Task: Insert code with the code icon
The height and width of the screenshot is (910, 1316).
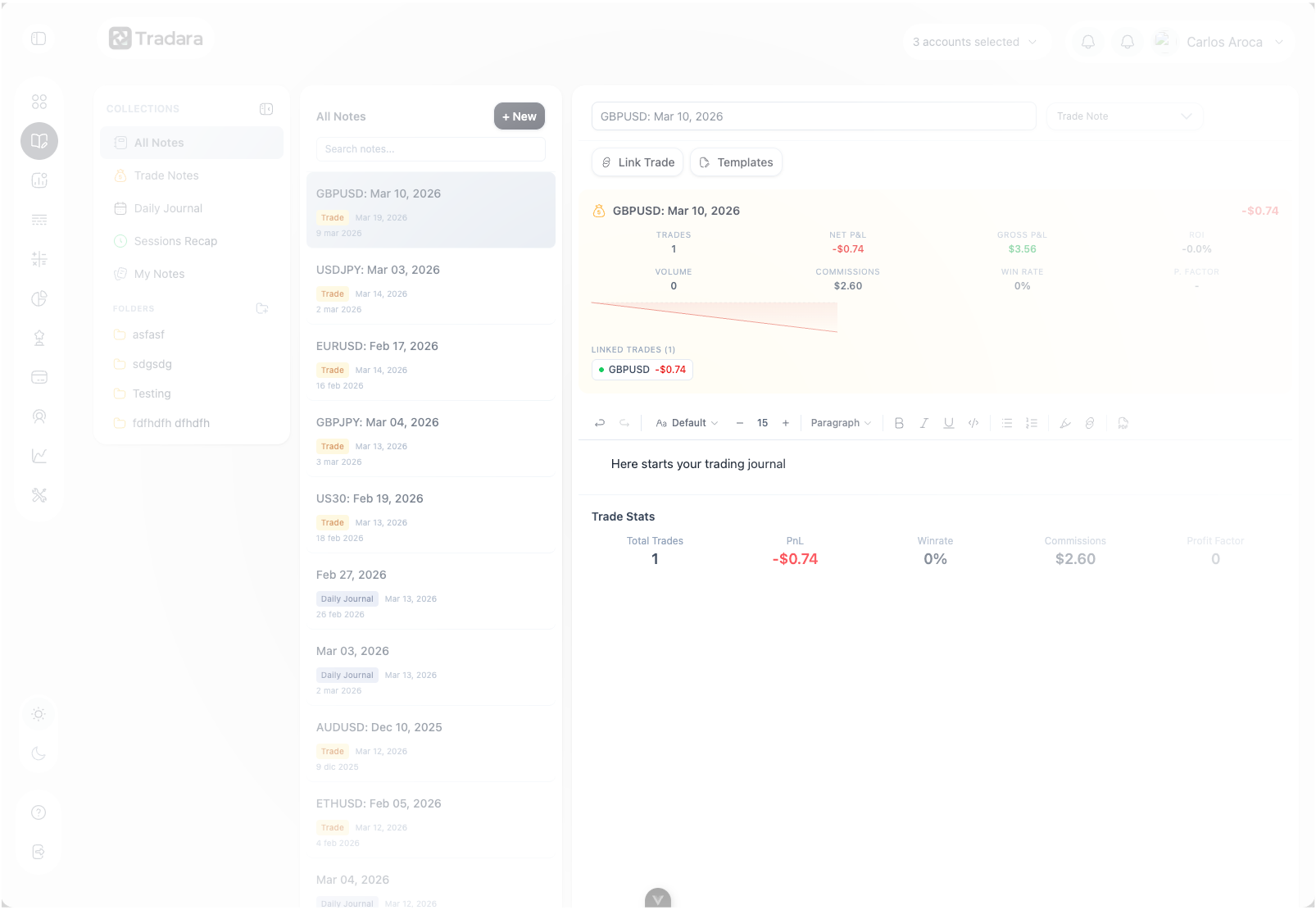Action: point(973,423)
